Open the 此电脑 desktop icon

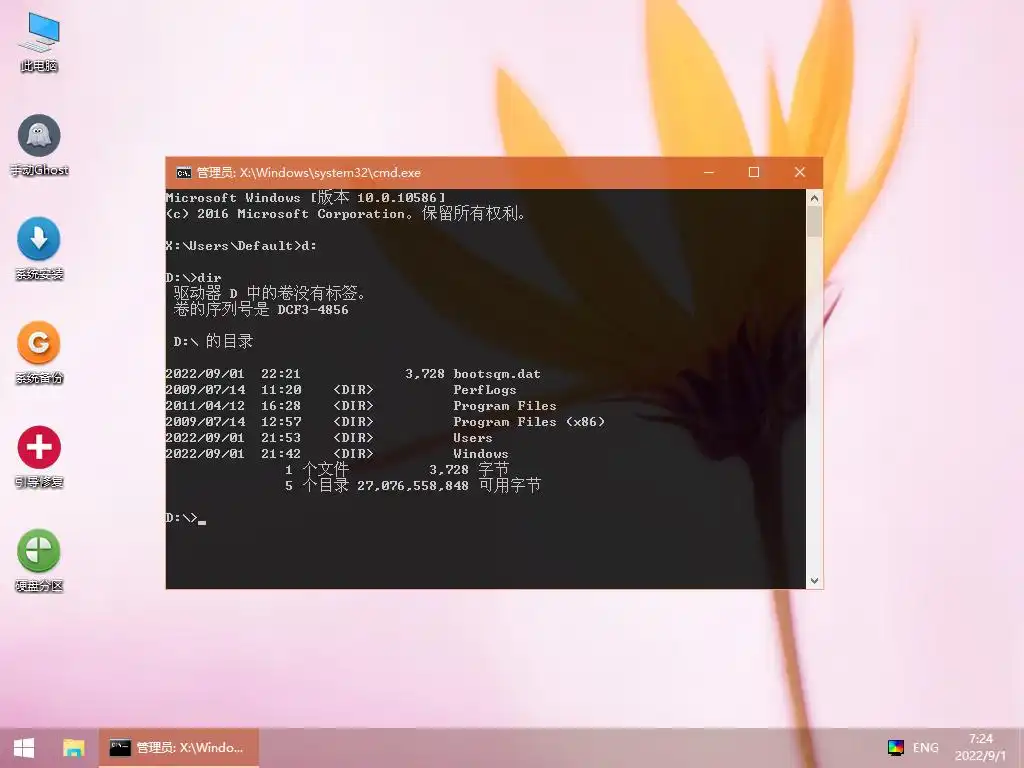pyautogui.click(x=39, y=40)
